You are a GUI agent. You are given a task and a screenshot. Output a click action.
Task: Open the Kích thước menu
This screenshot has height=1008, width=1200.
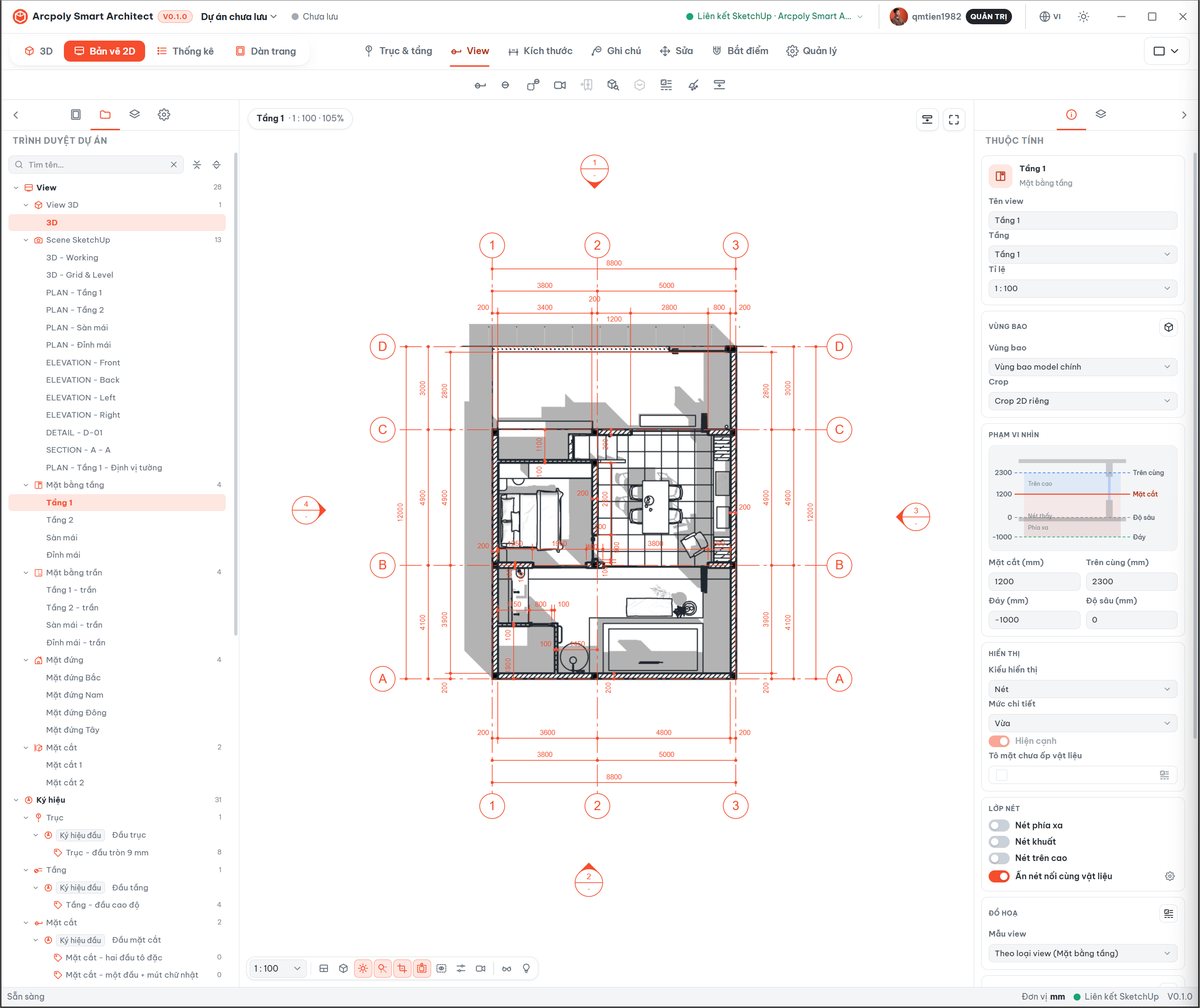[x=540, y=51]
